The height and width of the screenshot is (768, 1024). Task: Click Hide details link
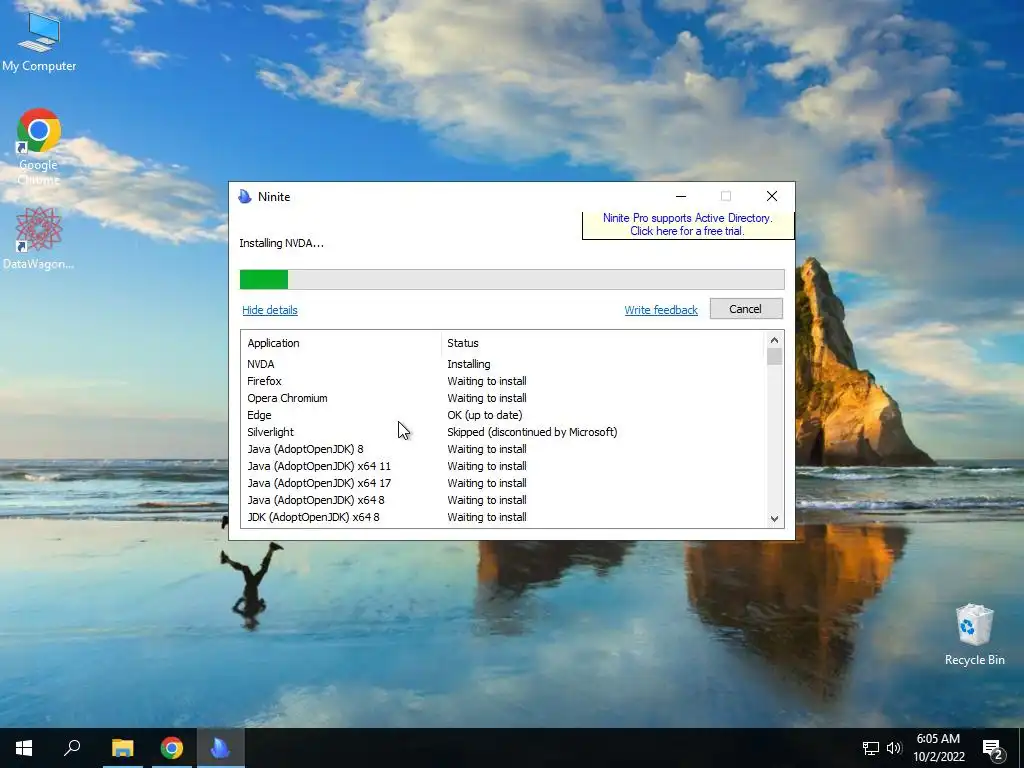pos(270,310)
